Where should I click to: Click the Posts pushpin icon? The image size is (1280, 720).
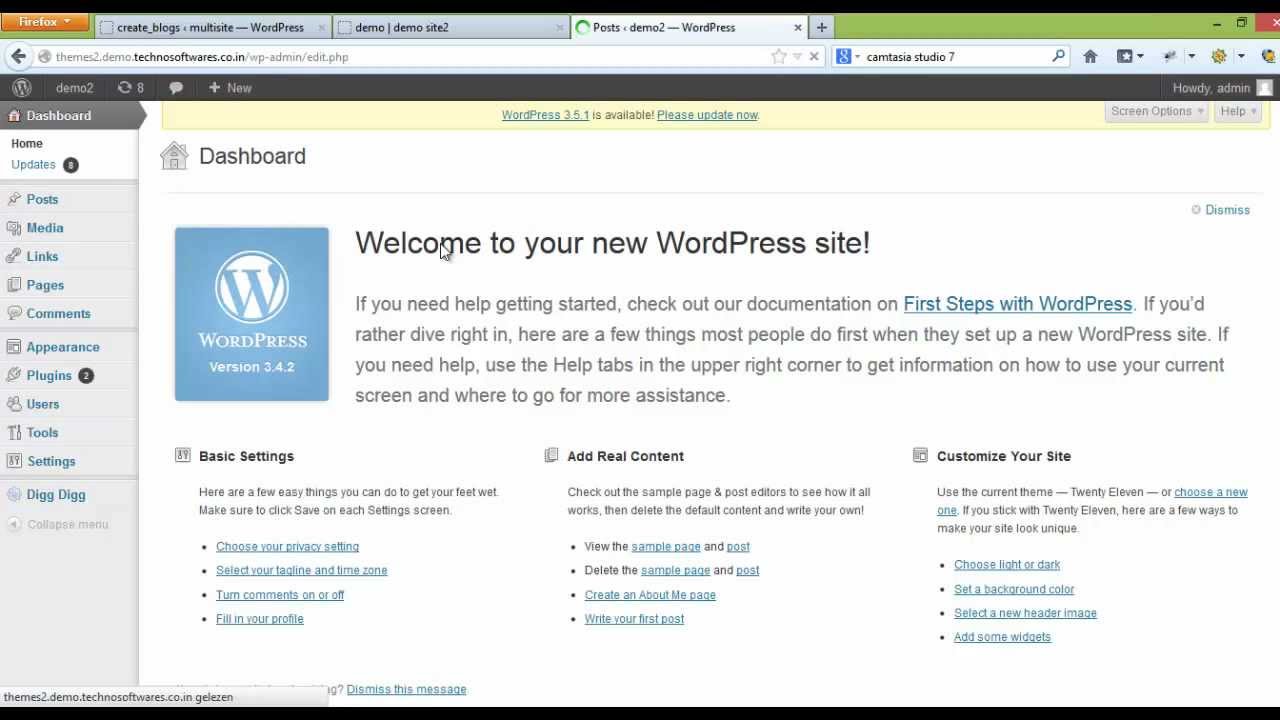click(x=13, y=200)
